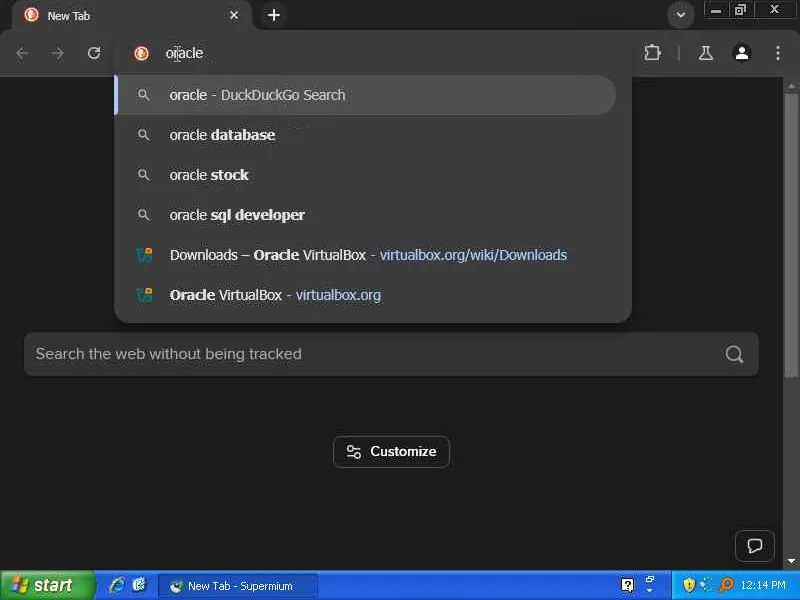This screenshot has width=800, height=600.
Task: Close the New Tab tab
Action: 234,15
